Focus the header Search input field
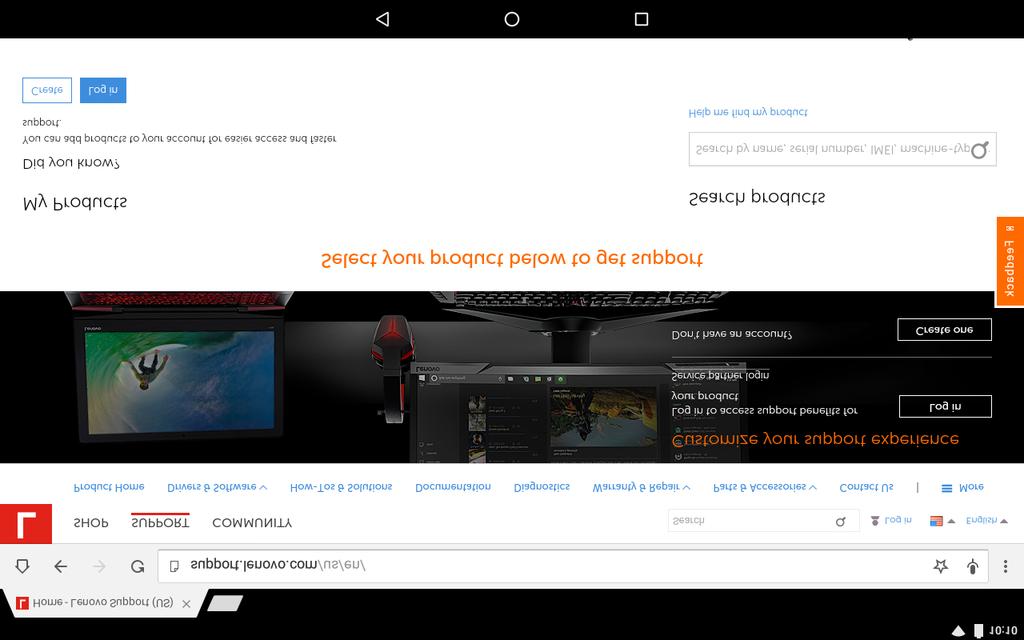The width and height of the screenshot is (1024, 640). (763, 521)
